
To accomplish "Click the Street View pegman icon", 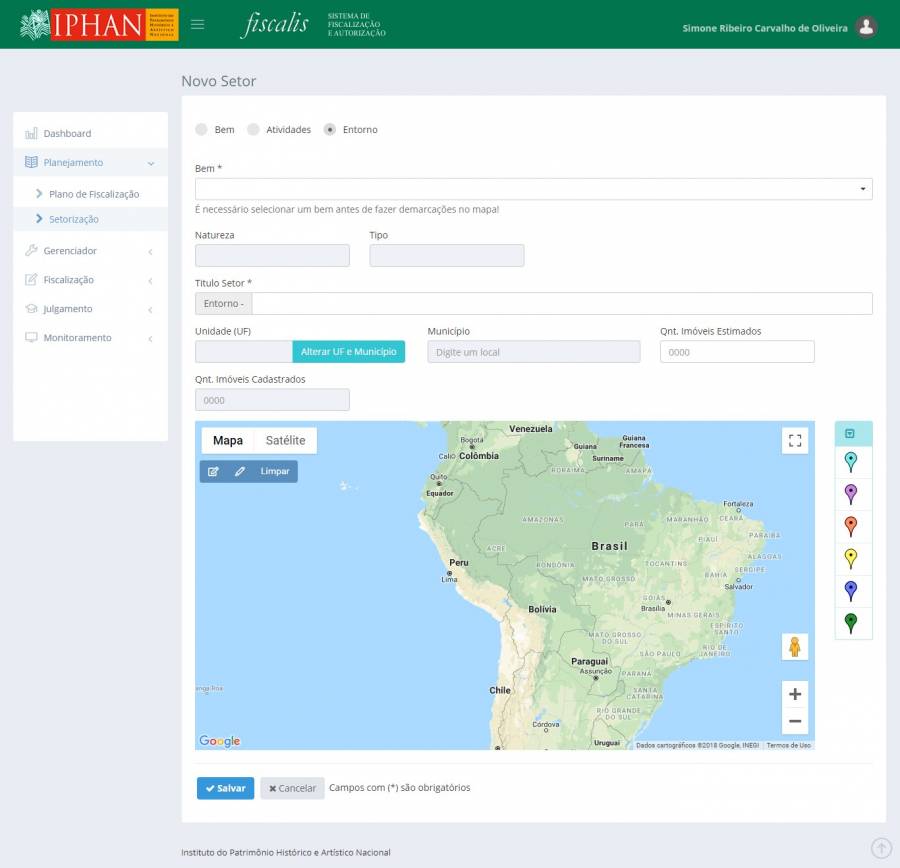I will coord(795,647).
